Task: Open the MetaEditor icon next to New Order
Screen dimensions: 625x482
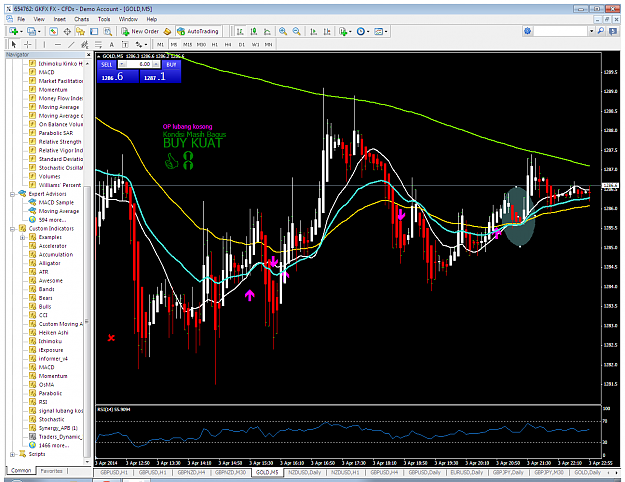Action: click(x=168, y=31)
